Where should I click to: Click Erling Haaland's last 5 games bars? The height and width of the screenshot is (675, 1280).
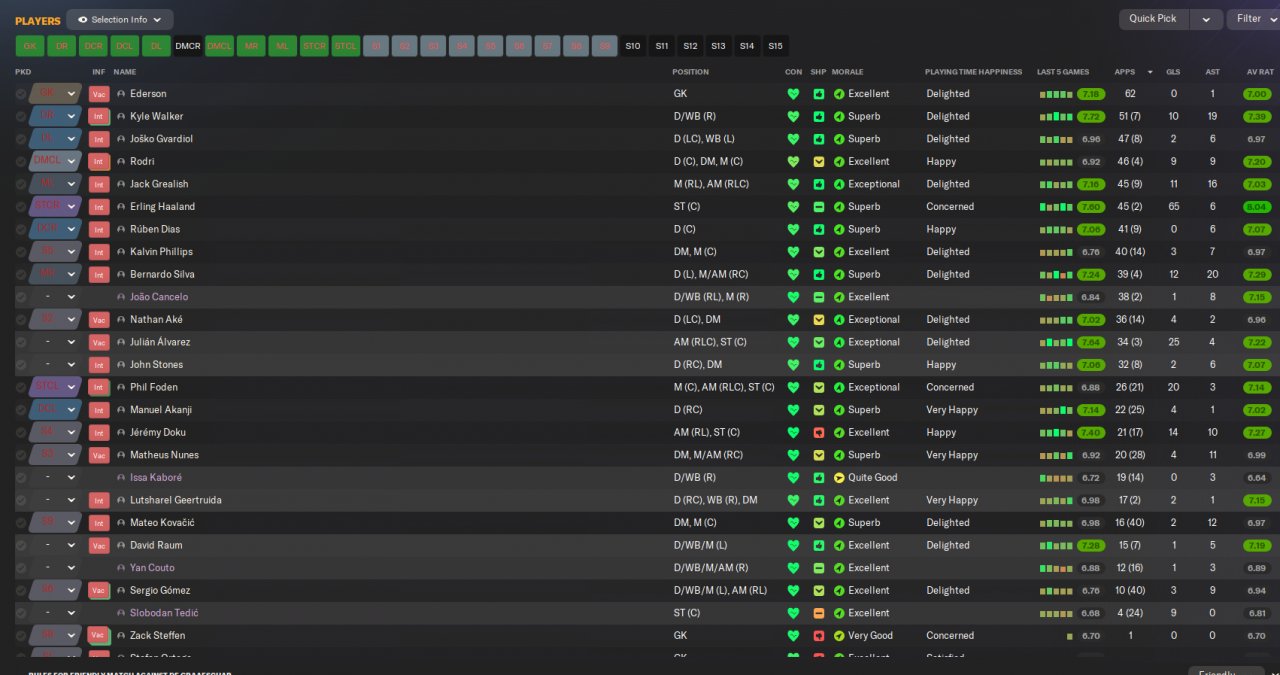pyautogui.click(x=1056, y=207)
